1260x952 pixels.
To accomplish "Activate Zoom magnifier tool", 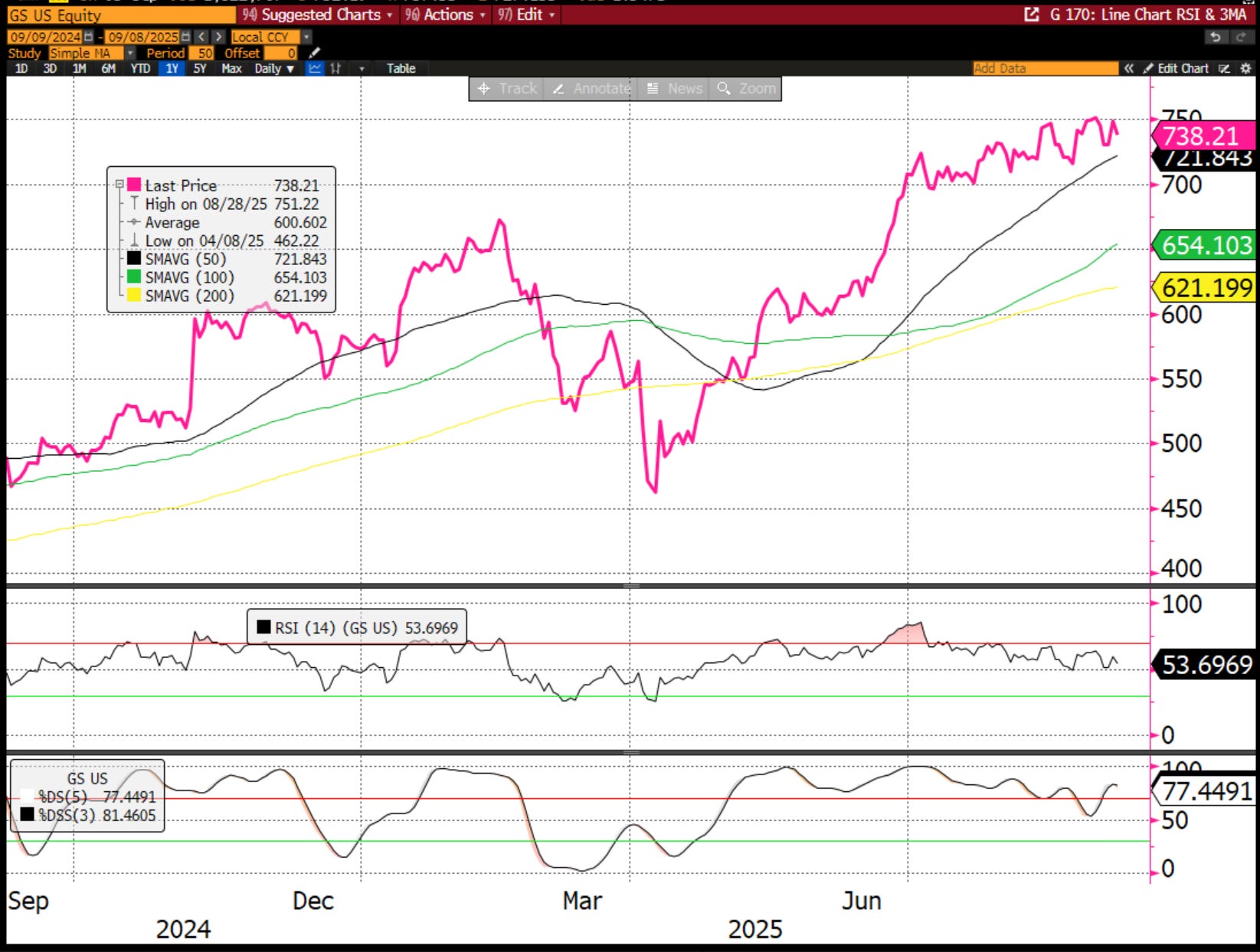I will (746, 89).
